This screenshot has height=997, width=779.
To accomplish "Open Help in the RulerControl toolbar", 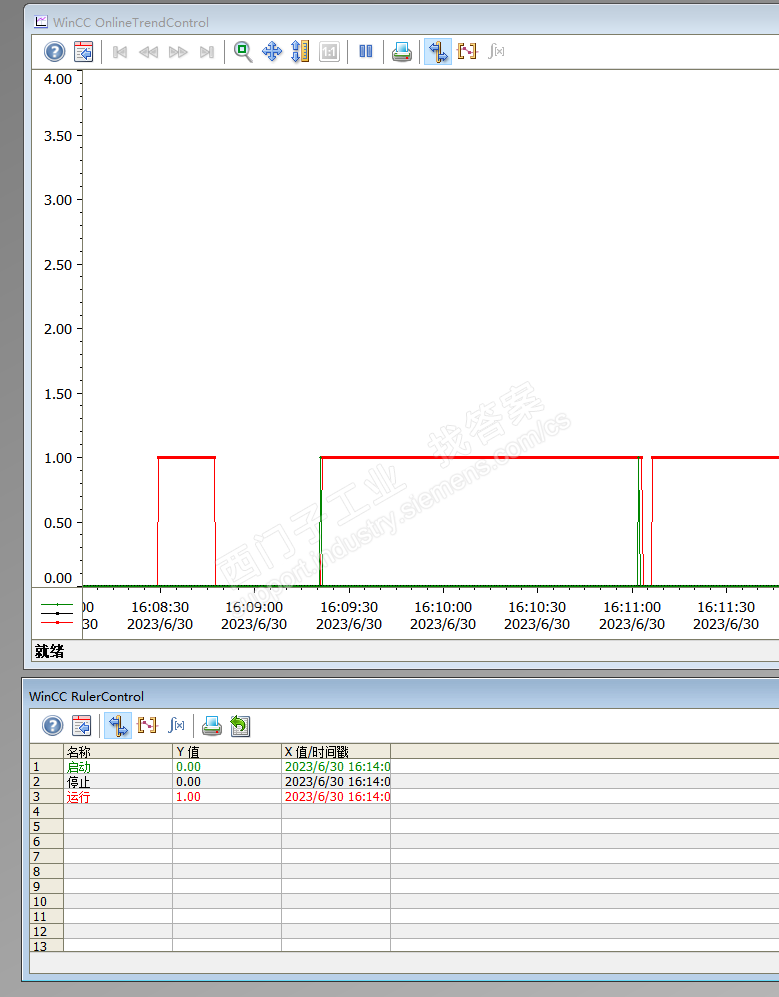I will pyautogui.click(x=53, y=725).
